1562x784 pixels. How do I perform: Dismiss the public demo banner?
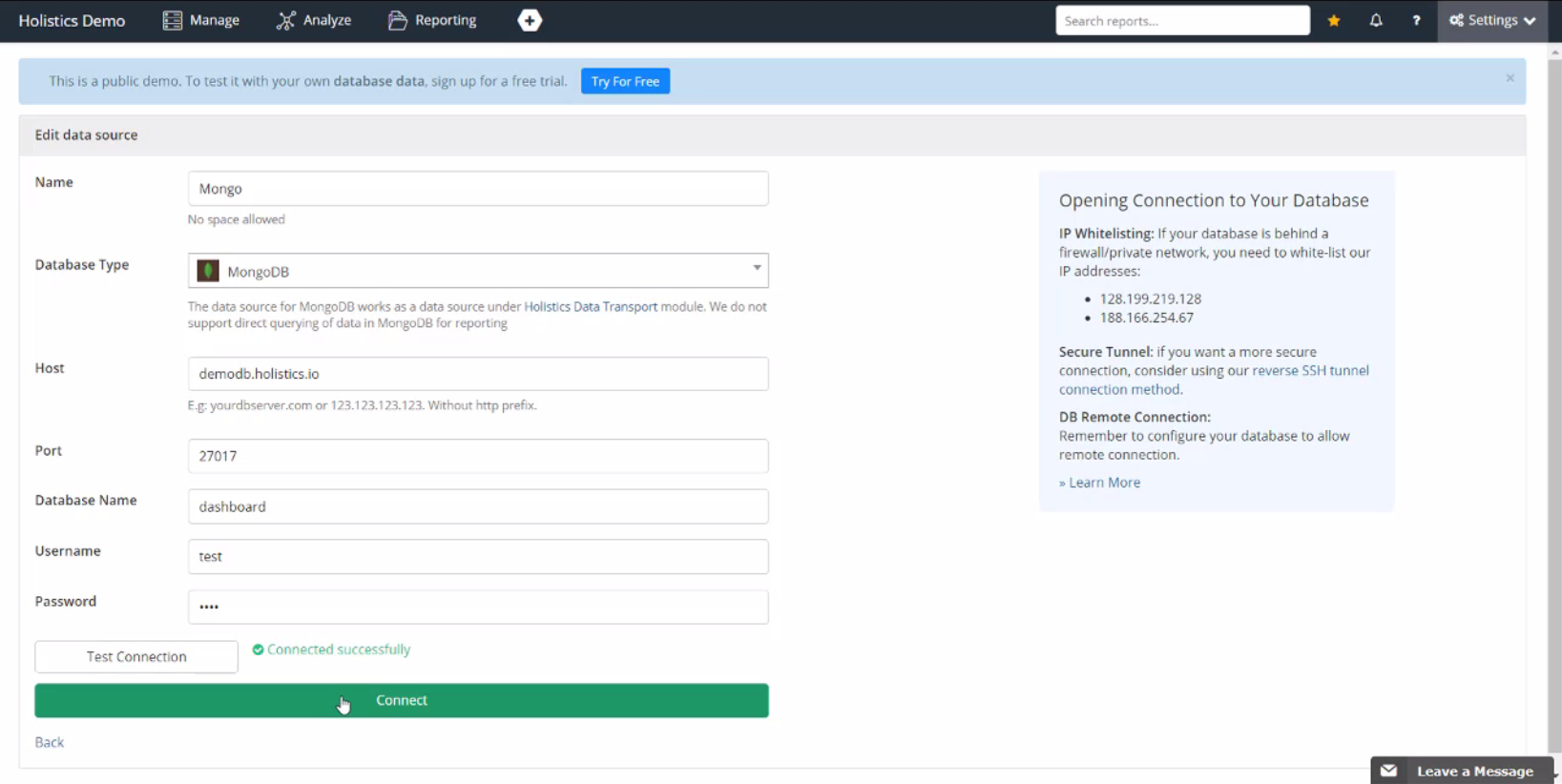coord(1510,78)
